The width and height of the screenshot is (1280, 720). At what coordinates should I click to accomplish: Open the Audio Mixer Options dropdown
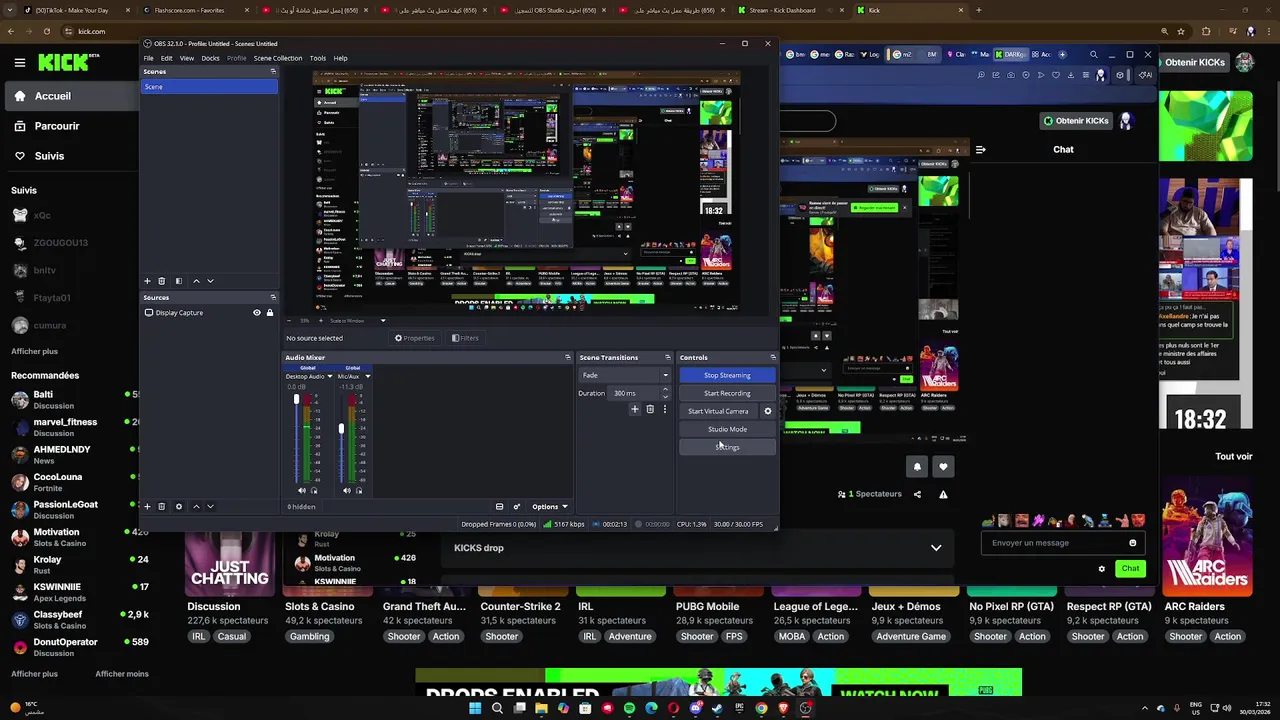[549, 506]
